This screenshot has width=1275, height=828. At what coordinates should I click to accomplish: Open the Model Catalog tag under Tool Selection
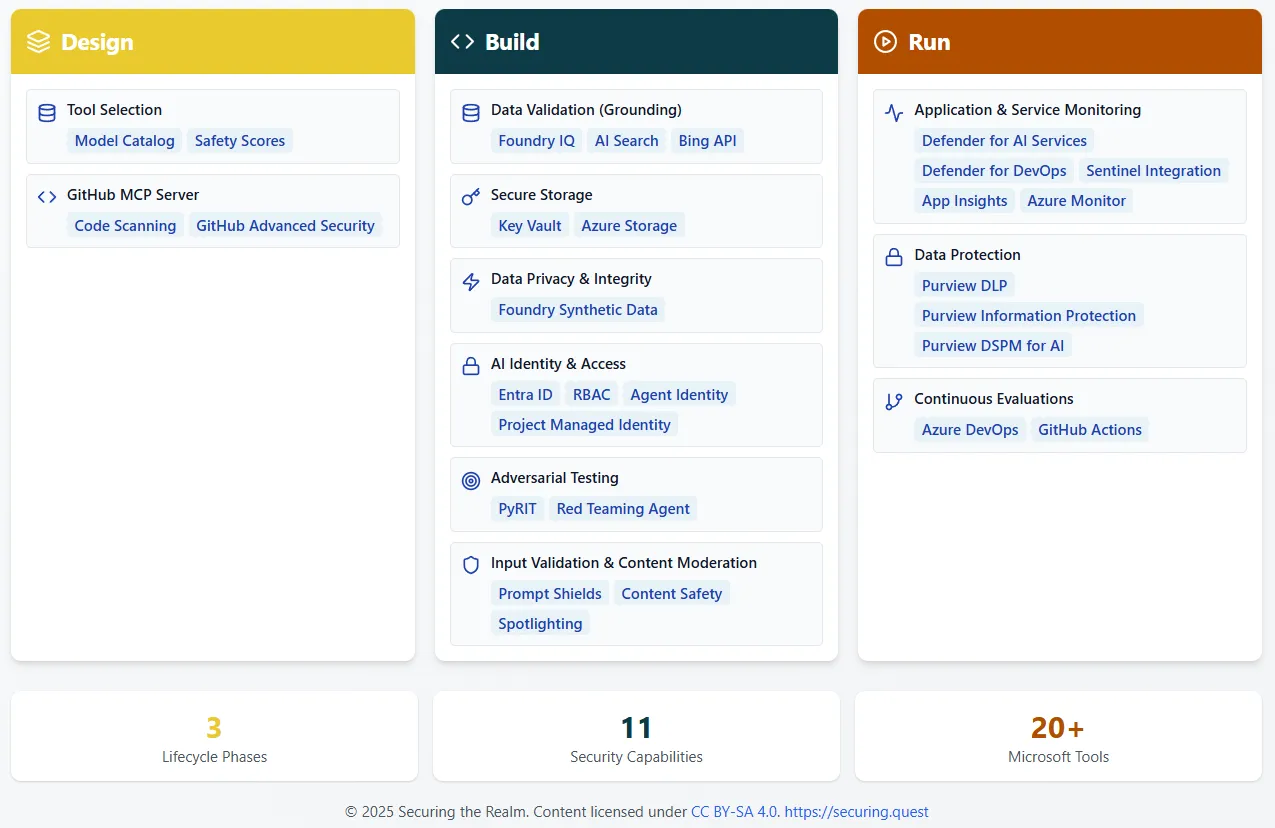coord(124,141)
